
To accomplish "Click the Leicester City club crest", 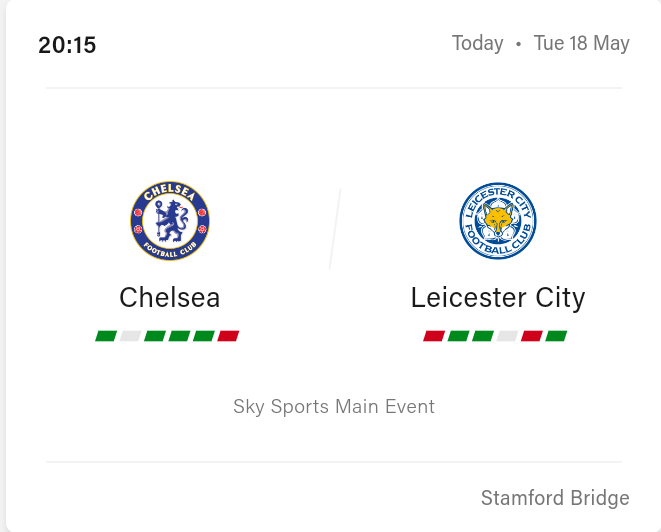I will pos(498,221).
